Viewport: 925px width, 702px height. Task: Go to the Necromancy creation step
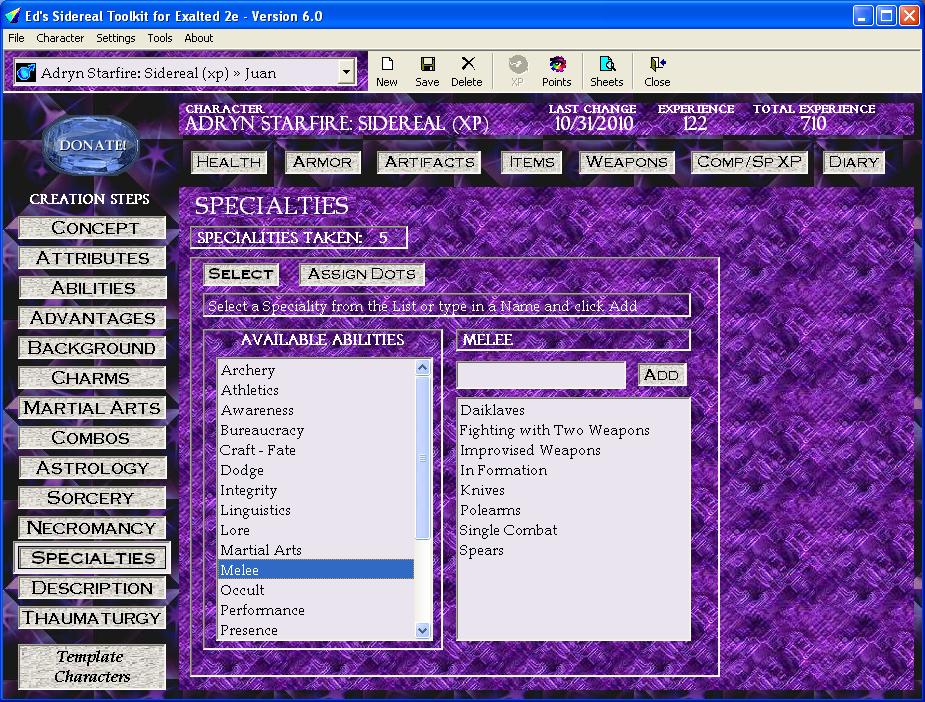click(x=93, y=527)
